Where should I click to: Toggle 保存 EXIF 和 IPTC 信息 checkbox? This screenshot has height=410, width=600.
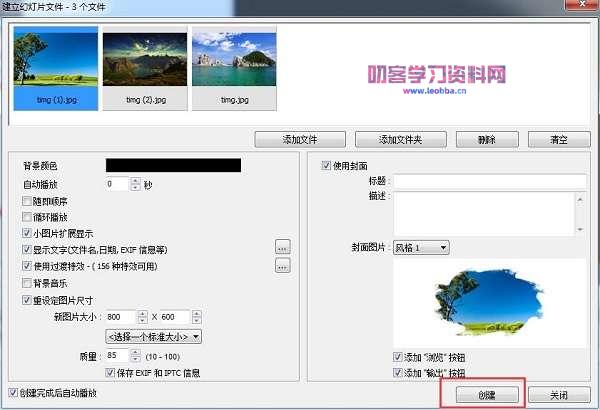110,372
